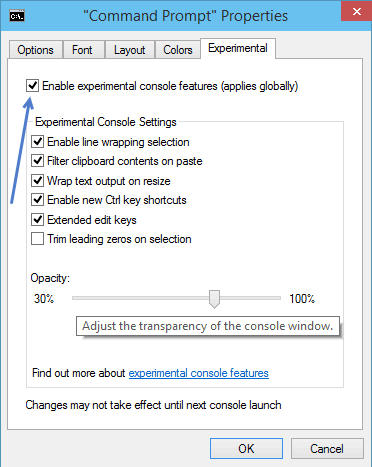Disable Wrap text output on resize
This screenshot has height=467, width=372.
38,181
